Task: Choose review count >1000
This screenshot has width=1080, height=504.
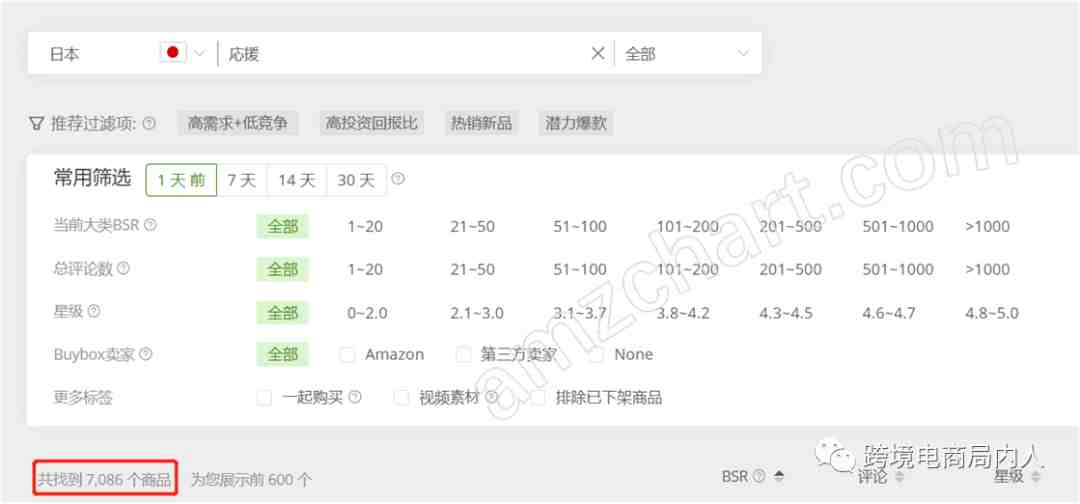Action: [988, 269]
